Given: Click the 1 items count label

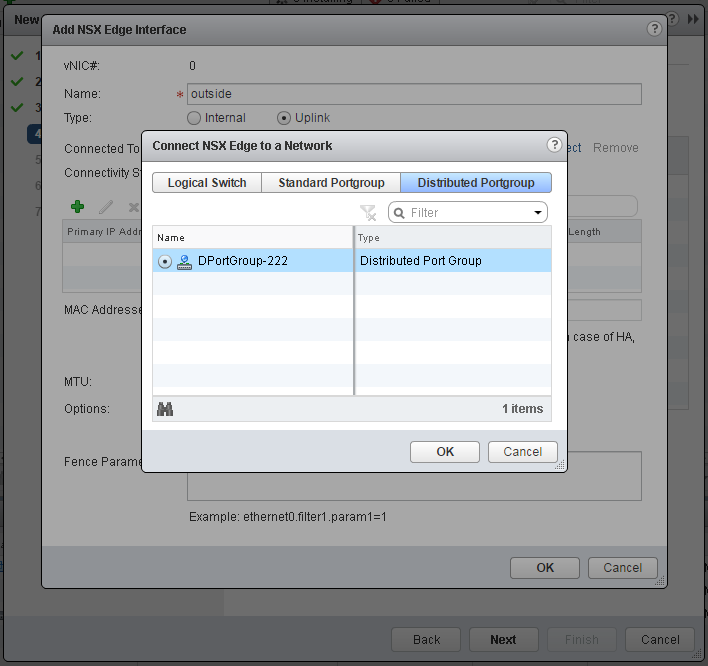Looking at the screenshot, I should (522, 409).
